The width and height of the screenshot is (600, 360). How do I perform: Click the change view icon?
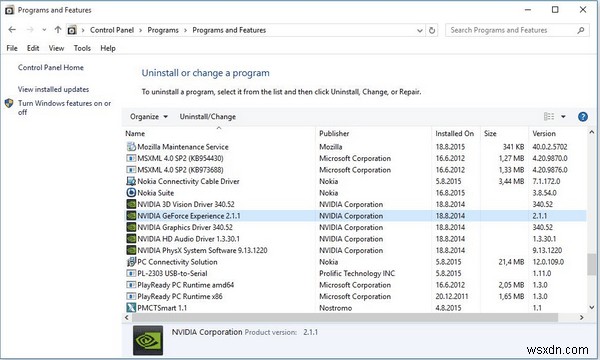(x=549, y=117)
